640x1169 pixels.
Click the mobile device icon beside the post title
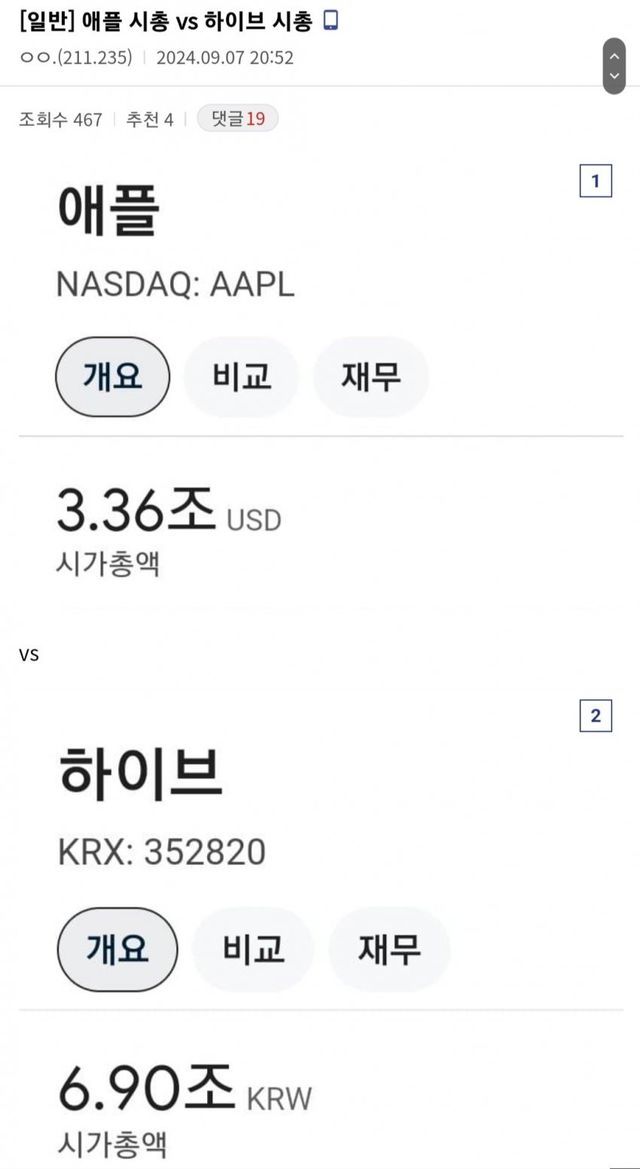point(331,20)
